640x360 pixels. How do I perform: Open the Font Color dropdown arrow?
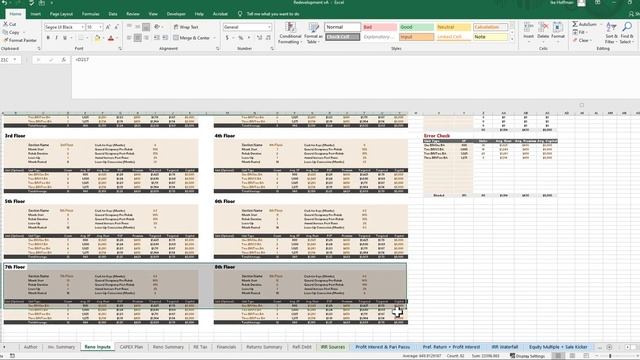tap(116, 38)
